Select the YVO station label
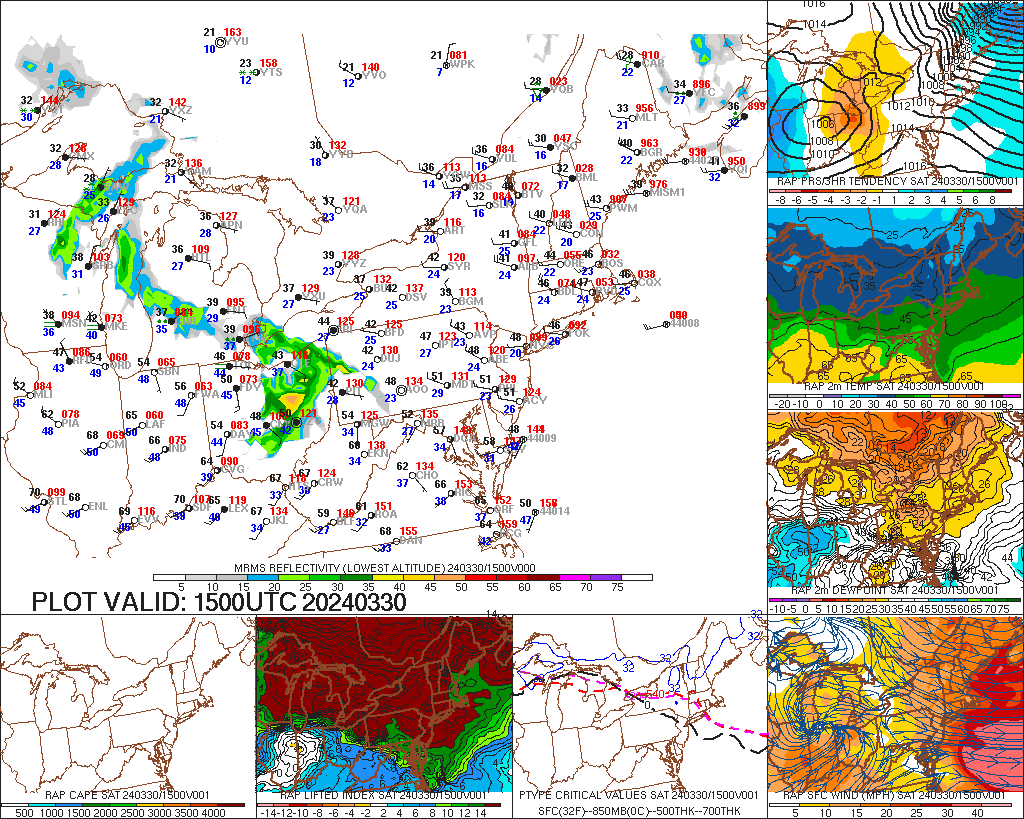 pyautogui.click(x=374, y=76)
